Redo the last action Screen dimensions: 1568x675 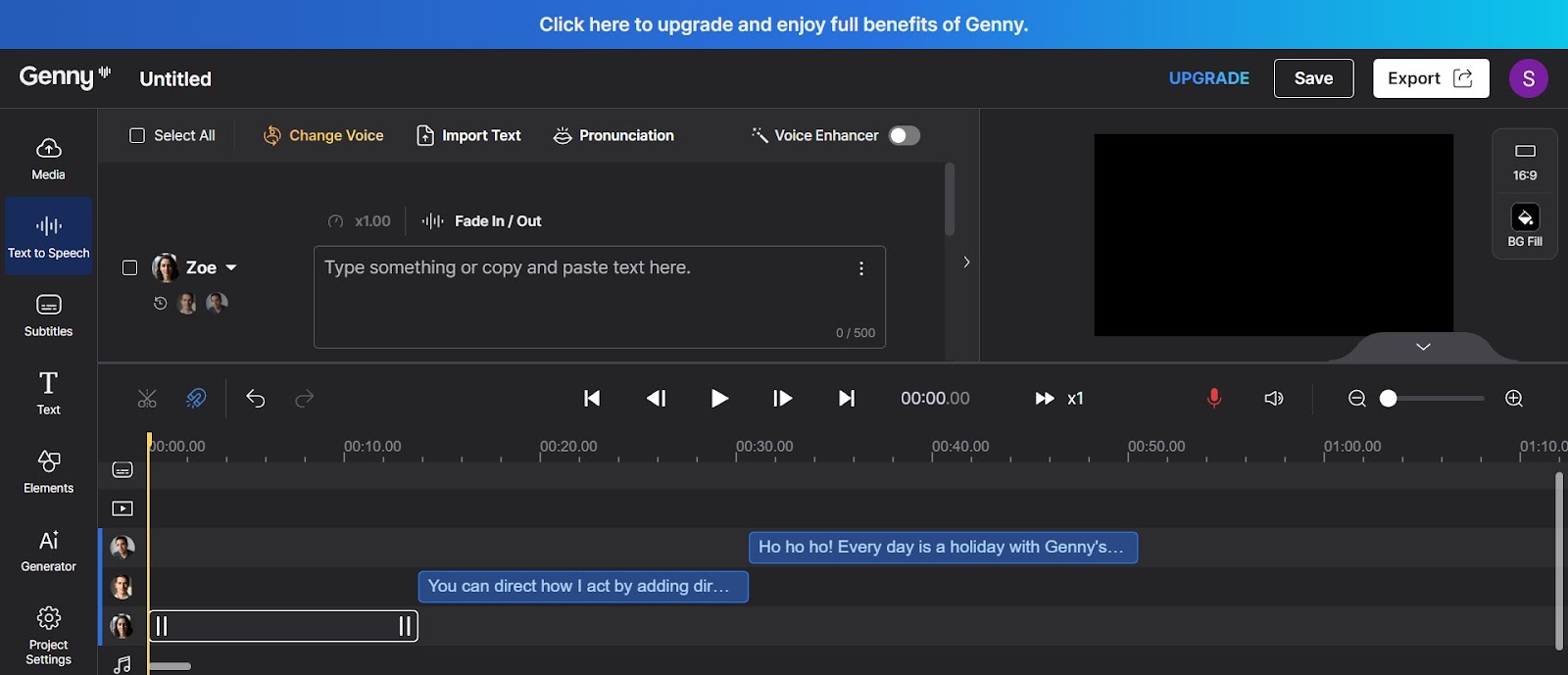pos(305,399)
